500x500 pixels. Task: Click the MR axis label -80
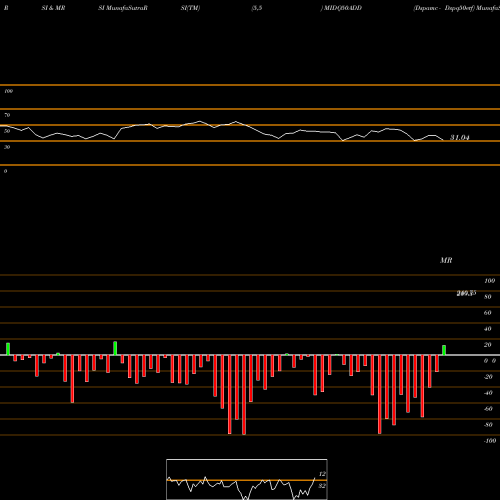pyautogui.click(x=488, y=425)
